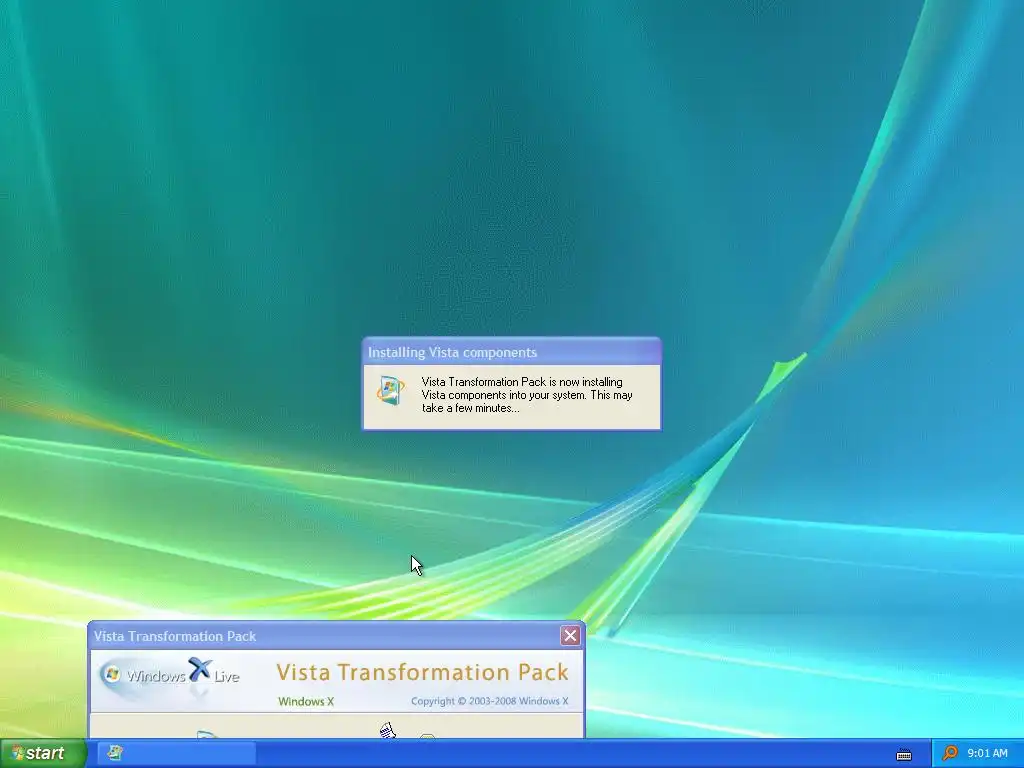Open the Windows start menu
Viewport: 1024px width, 768px height.
click(42, 753)
